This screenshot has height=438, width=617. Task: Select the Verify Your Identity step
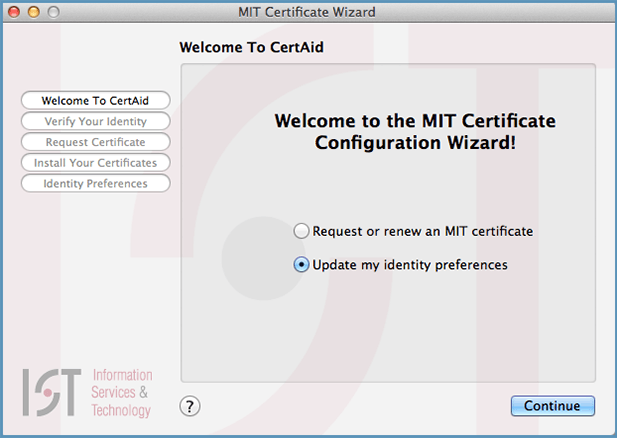click(95, 121)
